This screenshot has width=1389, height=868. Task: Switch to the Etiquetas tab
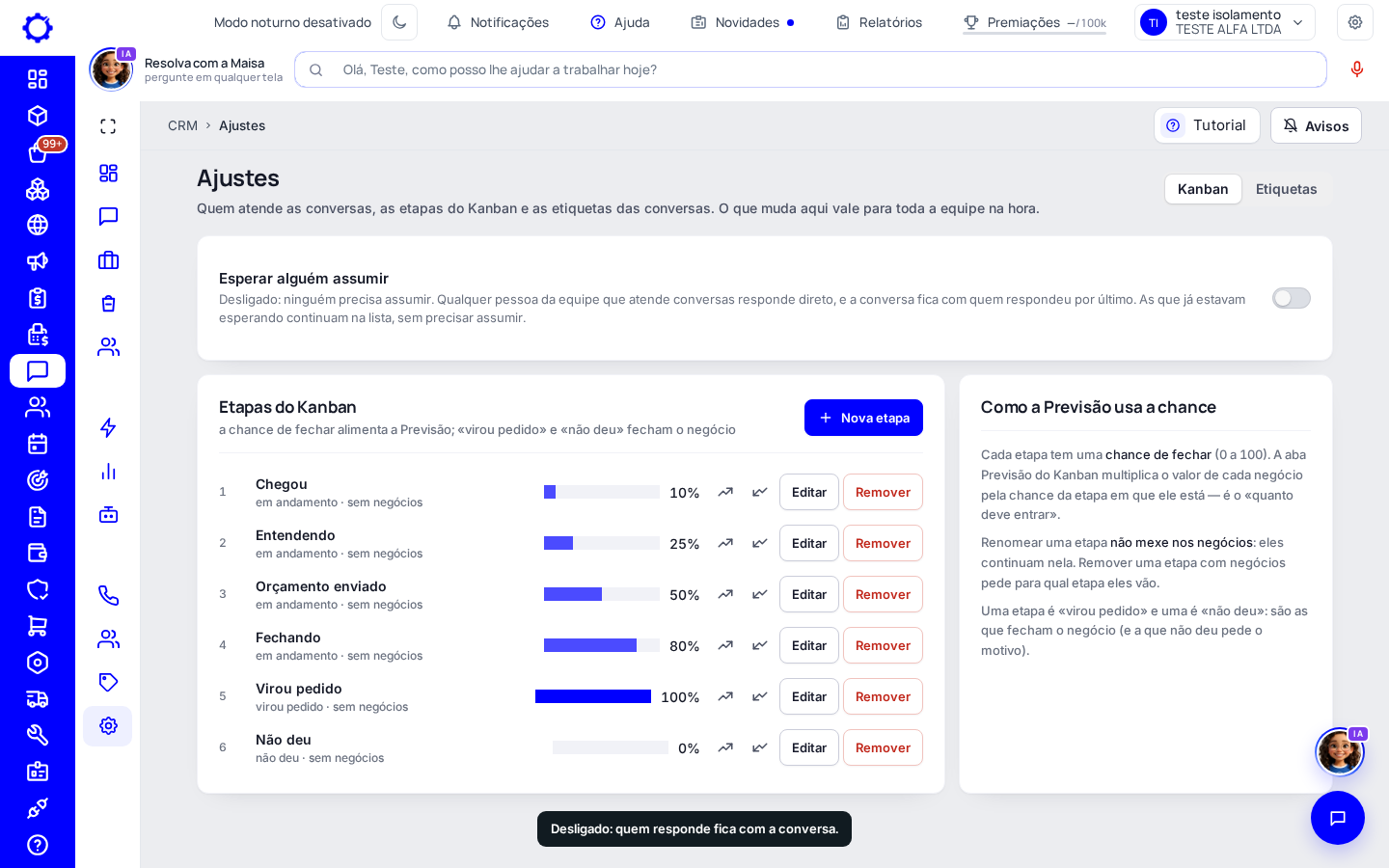tap(1286, 189)
